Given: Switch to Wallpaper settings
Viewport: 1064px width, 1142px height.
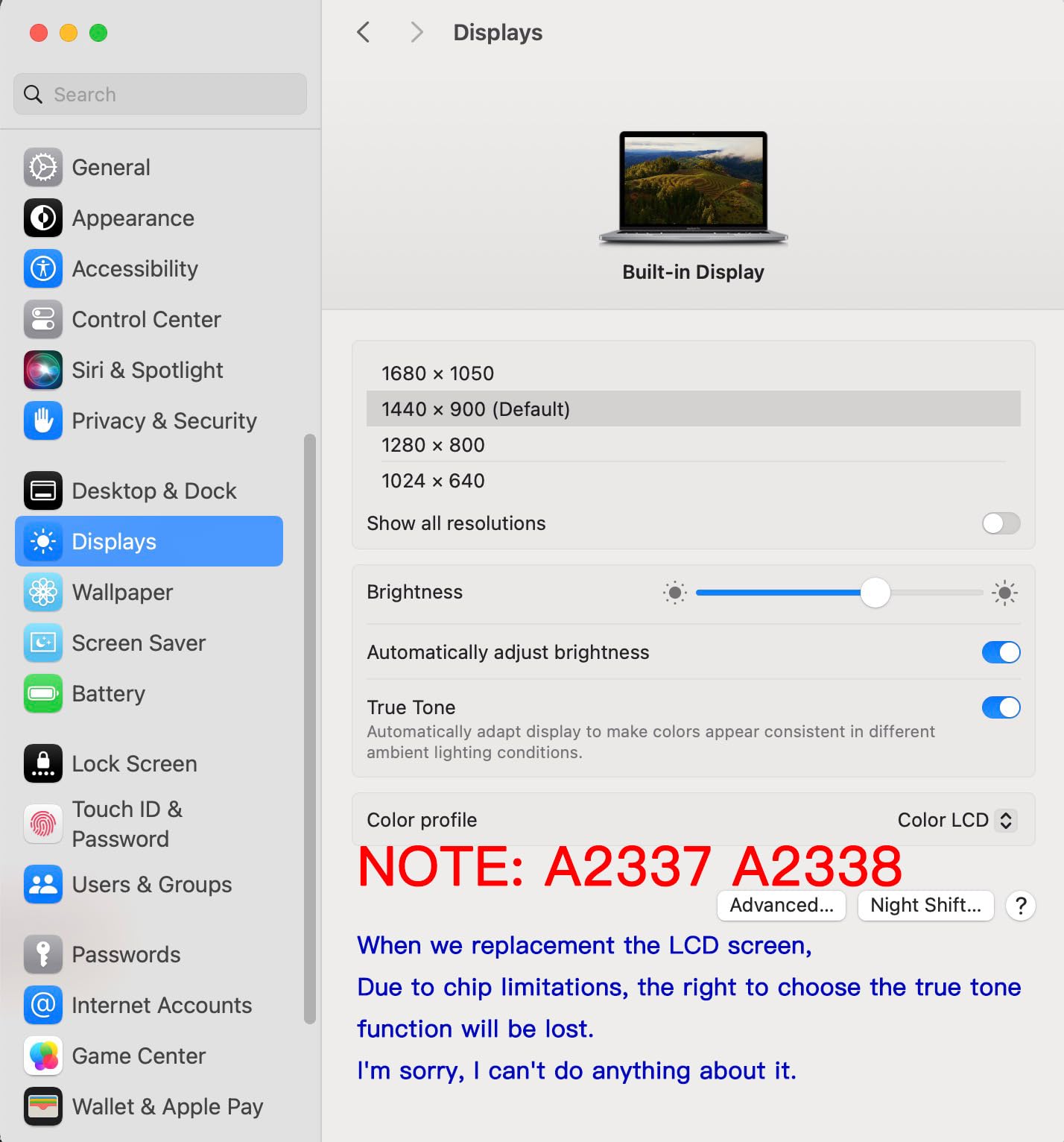Looking at the screenshot, I should (122, 592).
